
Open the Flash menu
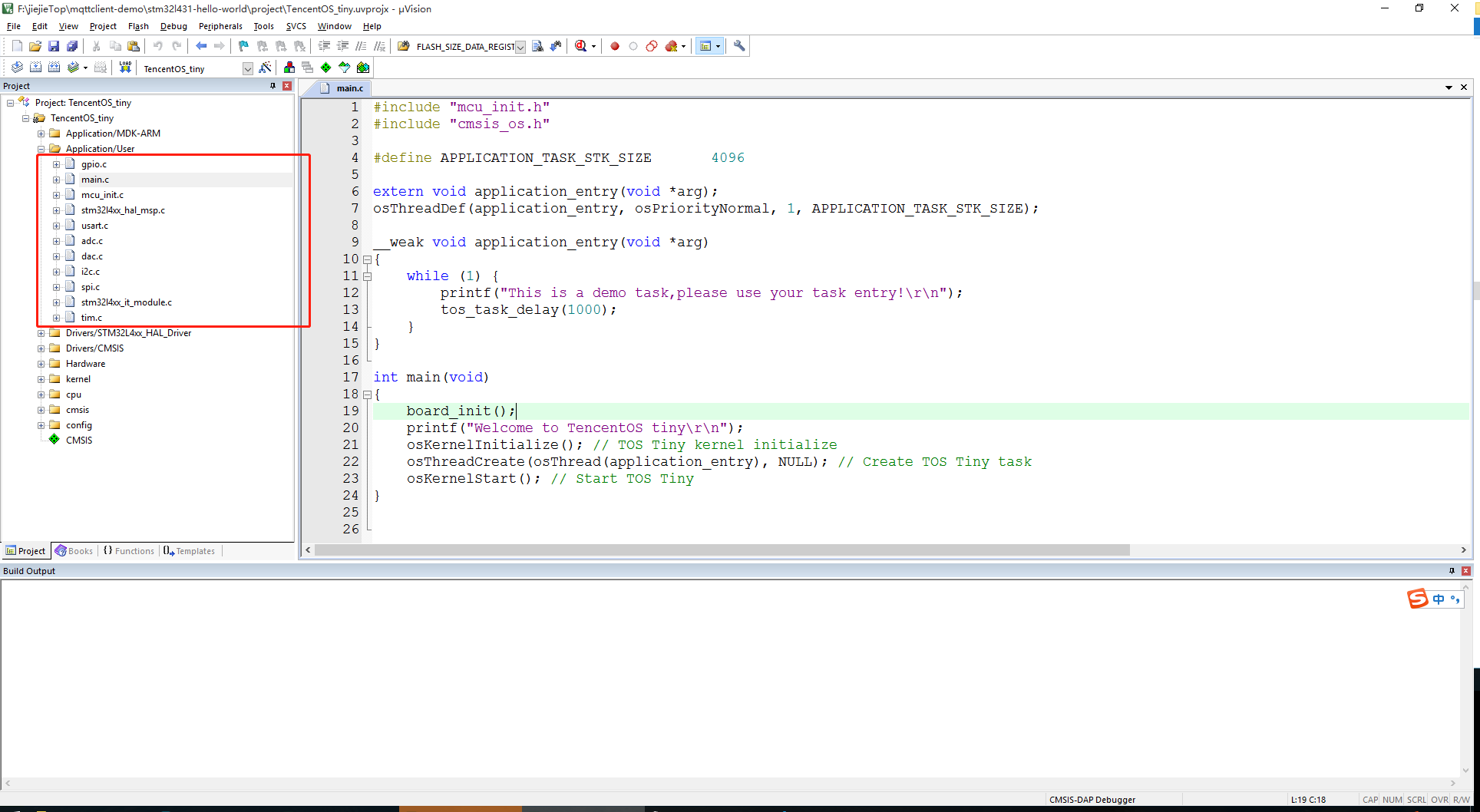click(138, 26)
